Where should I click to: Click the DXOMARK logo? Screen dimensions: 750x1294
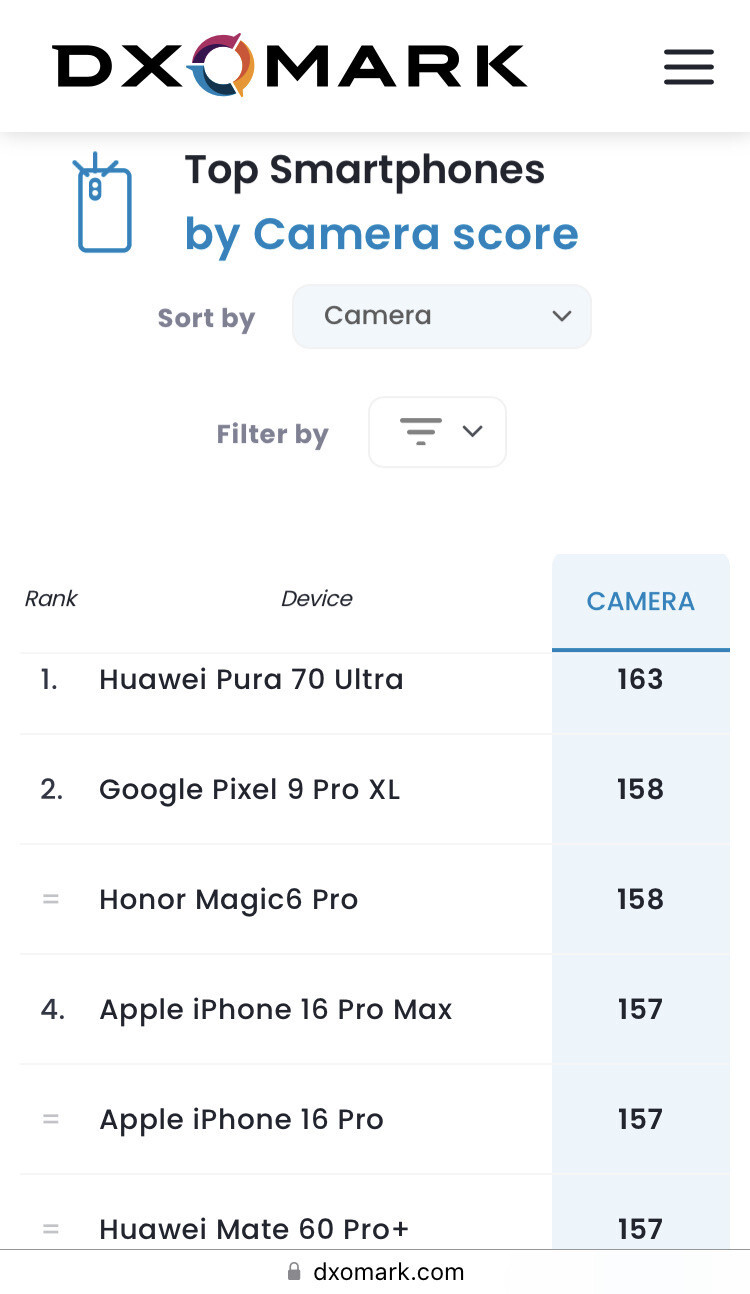pyautogui.click(x=289, y=66)
